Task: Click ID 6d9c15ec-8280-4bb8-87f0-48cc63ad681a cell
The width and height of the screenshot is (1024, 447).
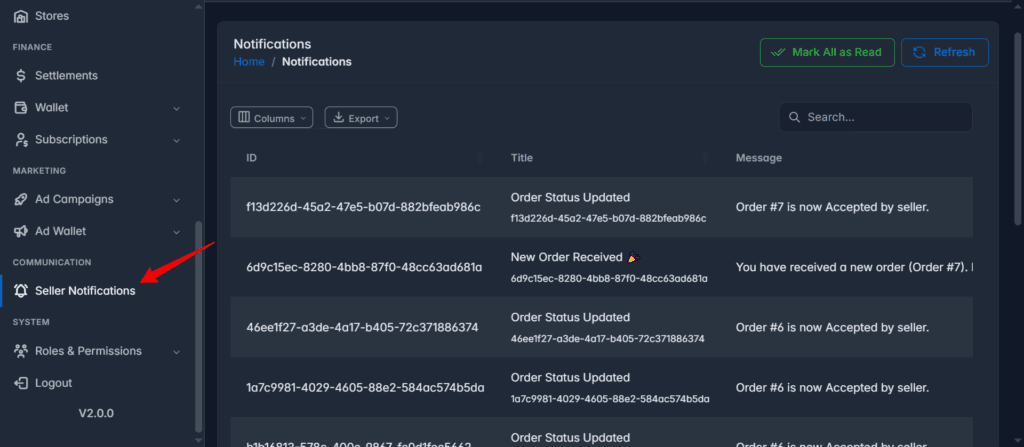Action: (x=364, y=267)
